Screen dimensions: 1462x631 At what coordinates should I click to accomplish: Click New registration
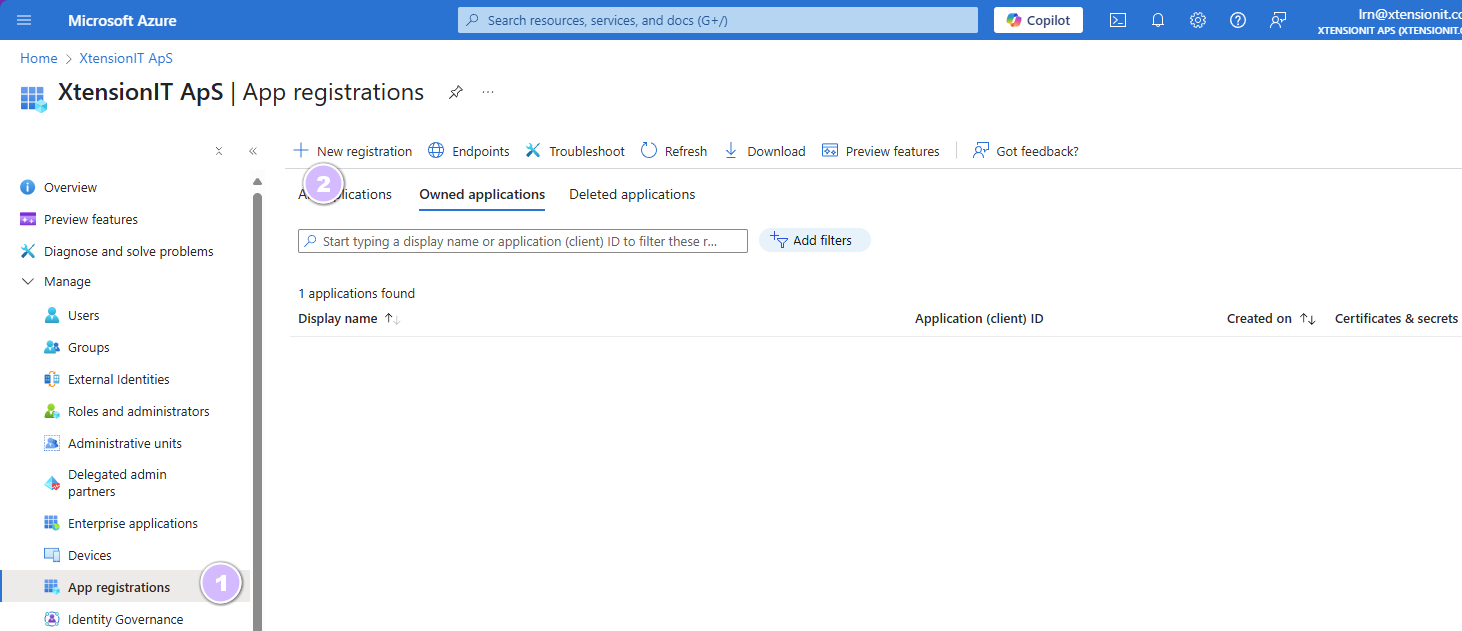tap(353, 151)
